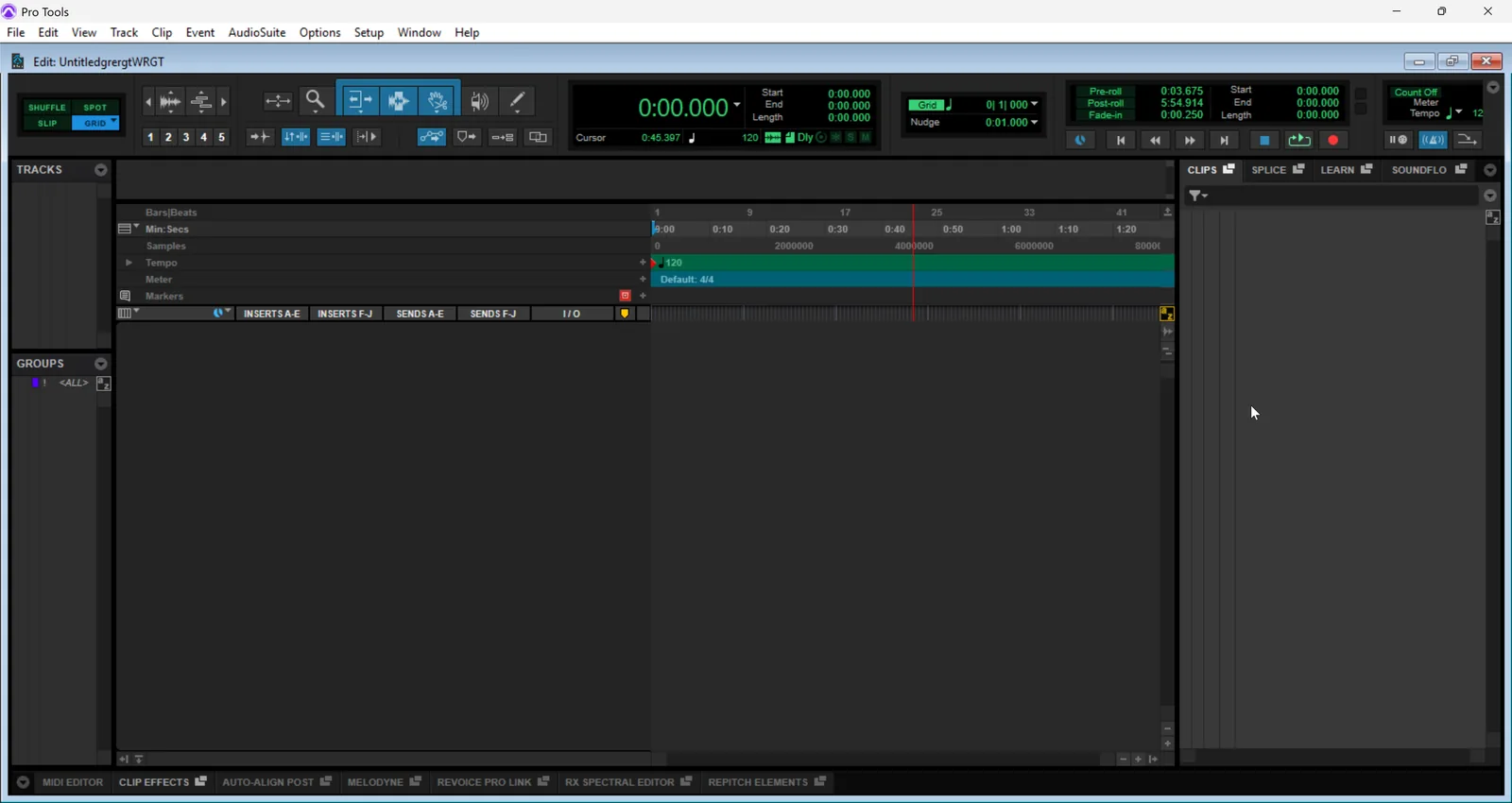
Task: Open the Track menu
Action: tap(124, 32)
